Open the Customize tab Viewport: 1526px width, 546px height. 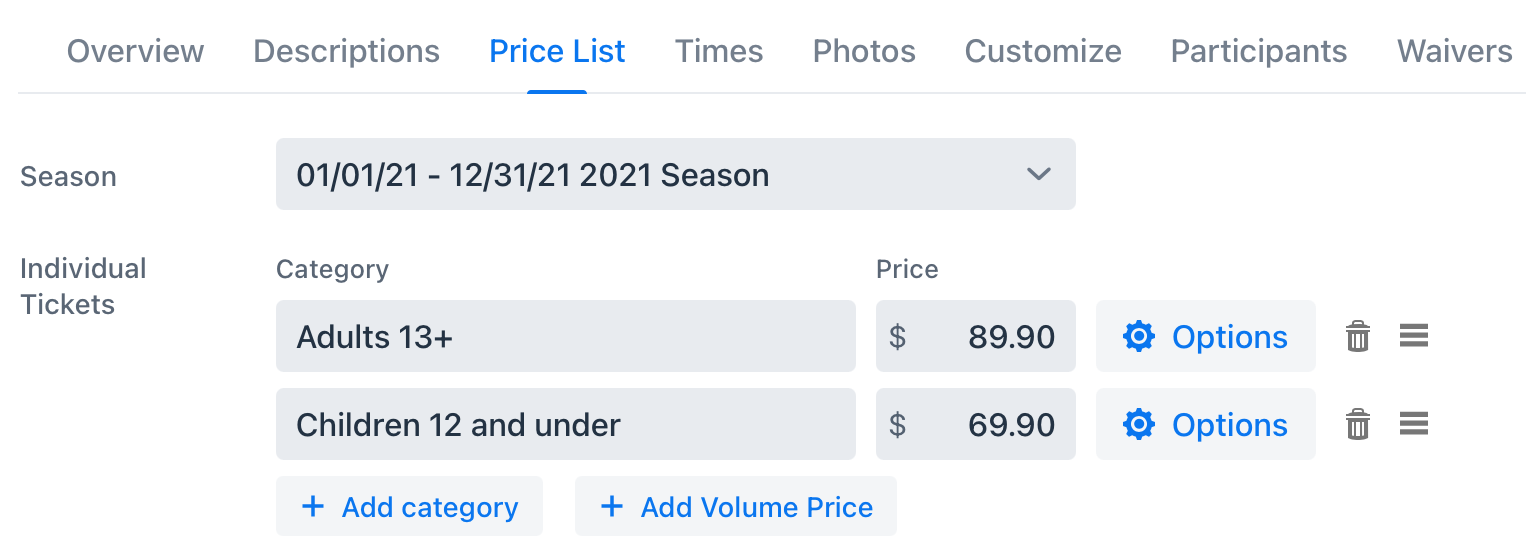[1043, 51]
